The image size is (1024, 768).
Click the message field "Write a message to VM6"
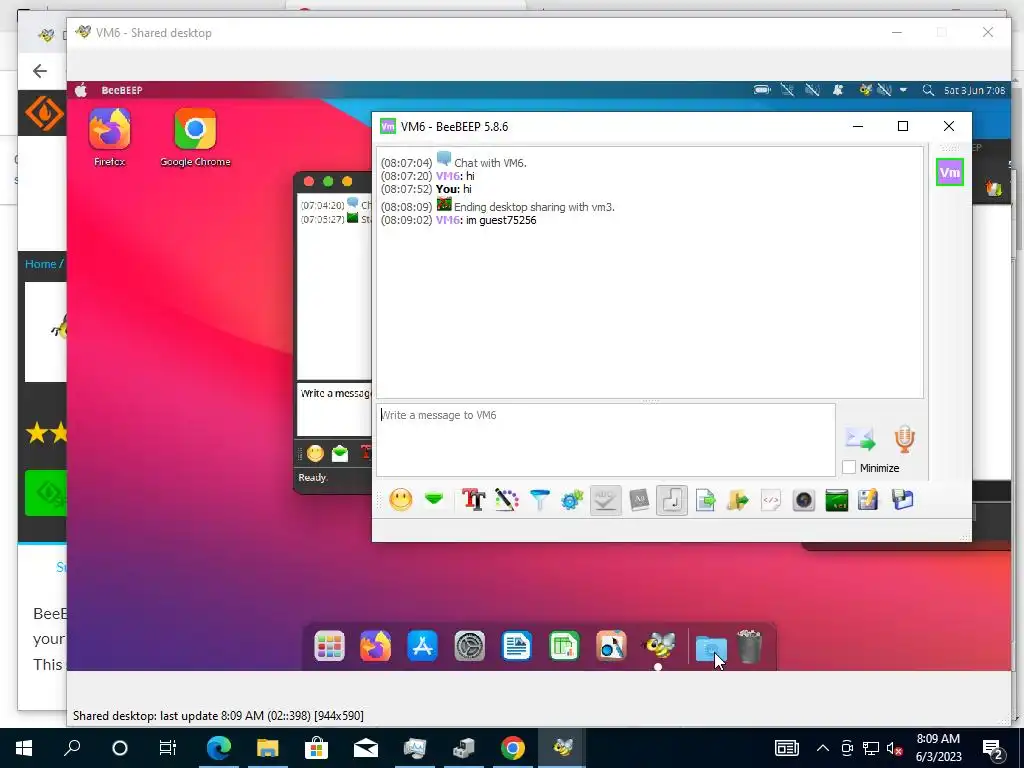coord(605,440)
